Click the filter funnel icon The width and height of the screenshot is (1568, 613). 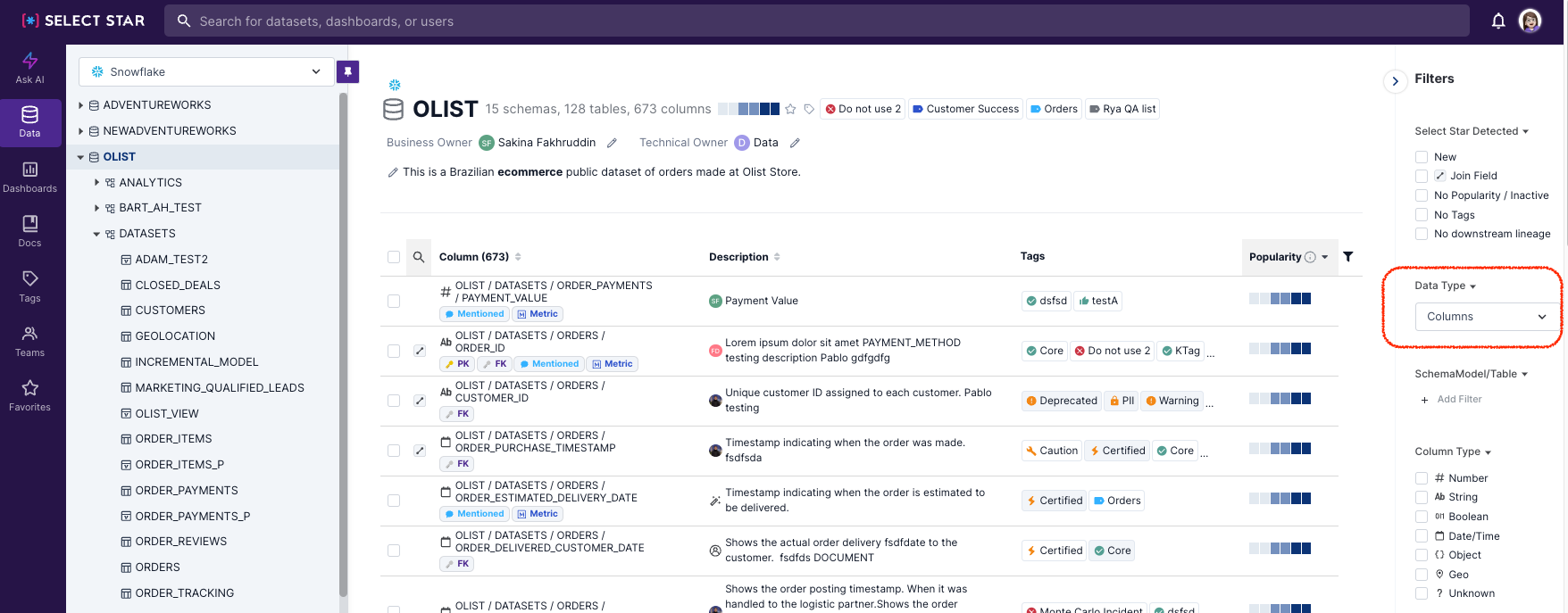[x=1347, y=257]
